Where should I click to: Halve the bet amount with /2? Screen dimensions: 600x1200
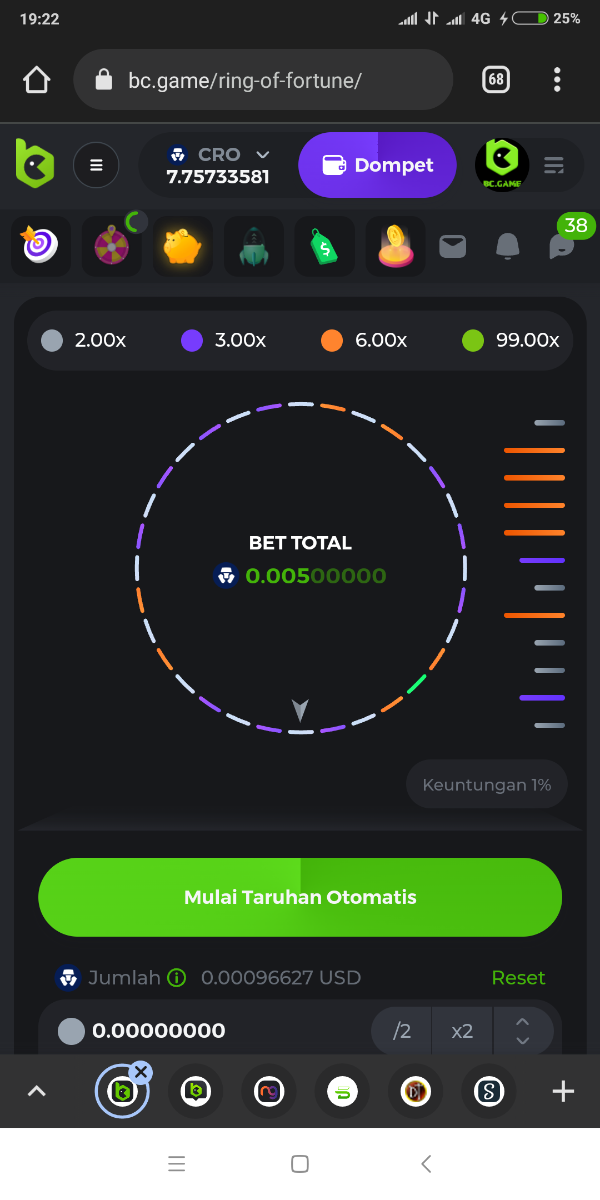click(402, 1030)
